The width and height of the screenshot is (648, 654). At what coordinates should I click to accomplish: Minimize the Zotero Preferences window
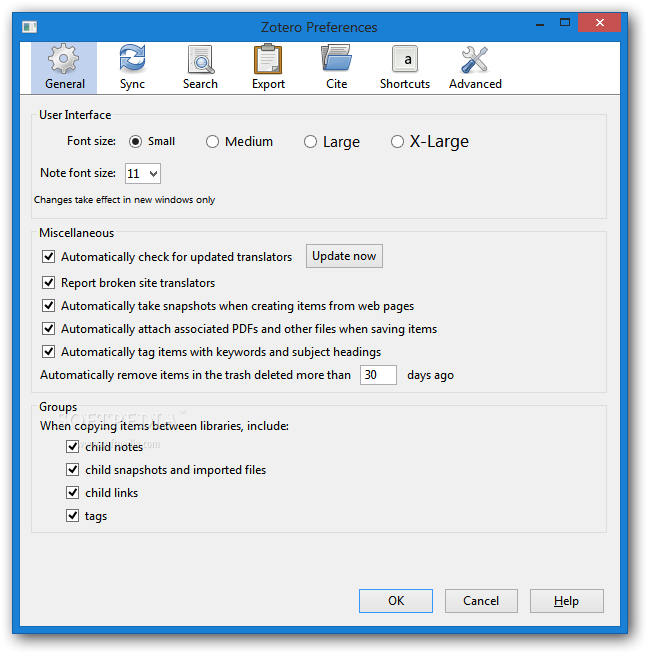540,23
